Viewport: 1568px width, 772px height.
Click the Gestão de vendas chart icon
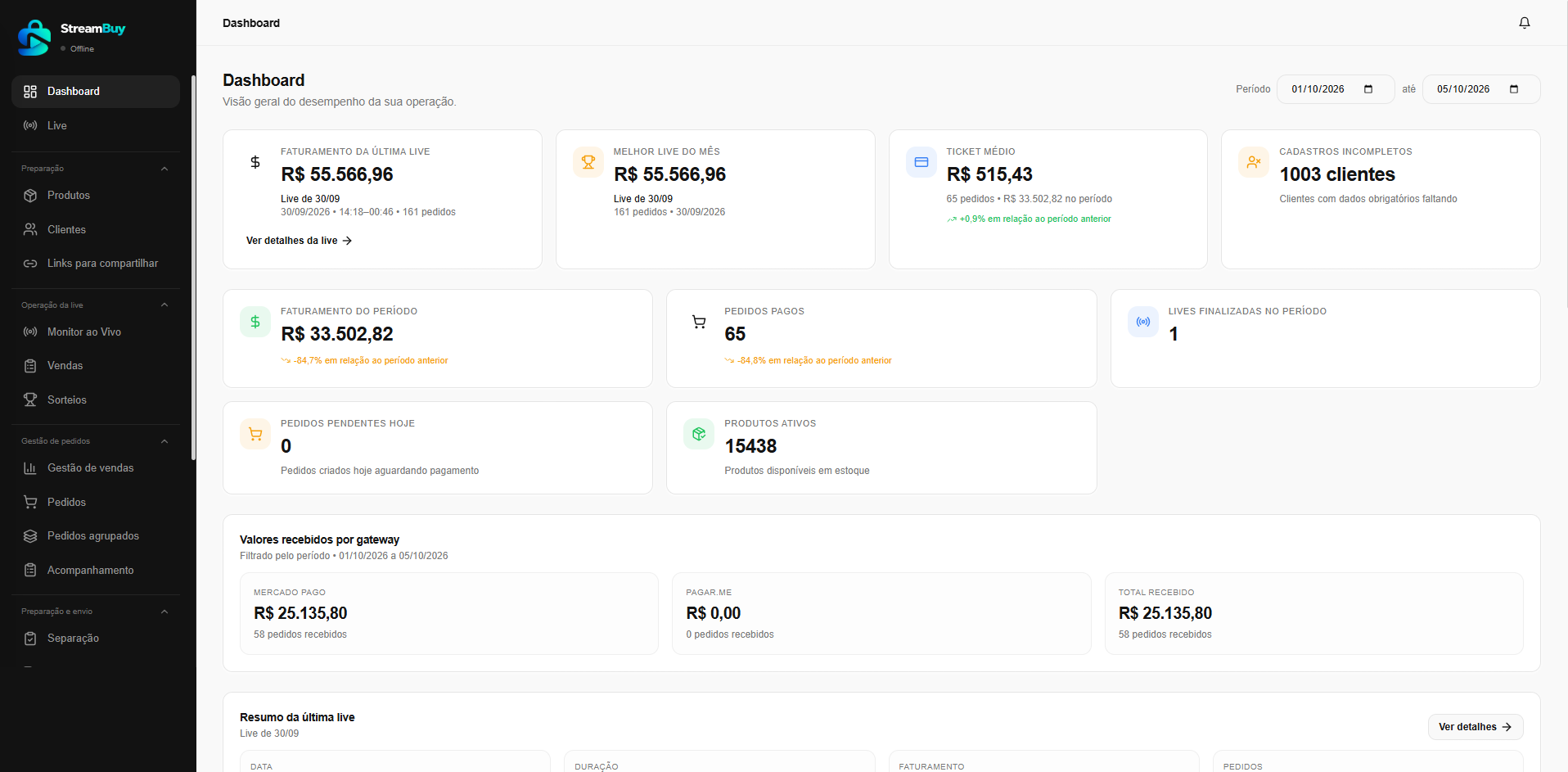(30, 468)
